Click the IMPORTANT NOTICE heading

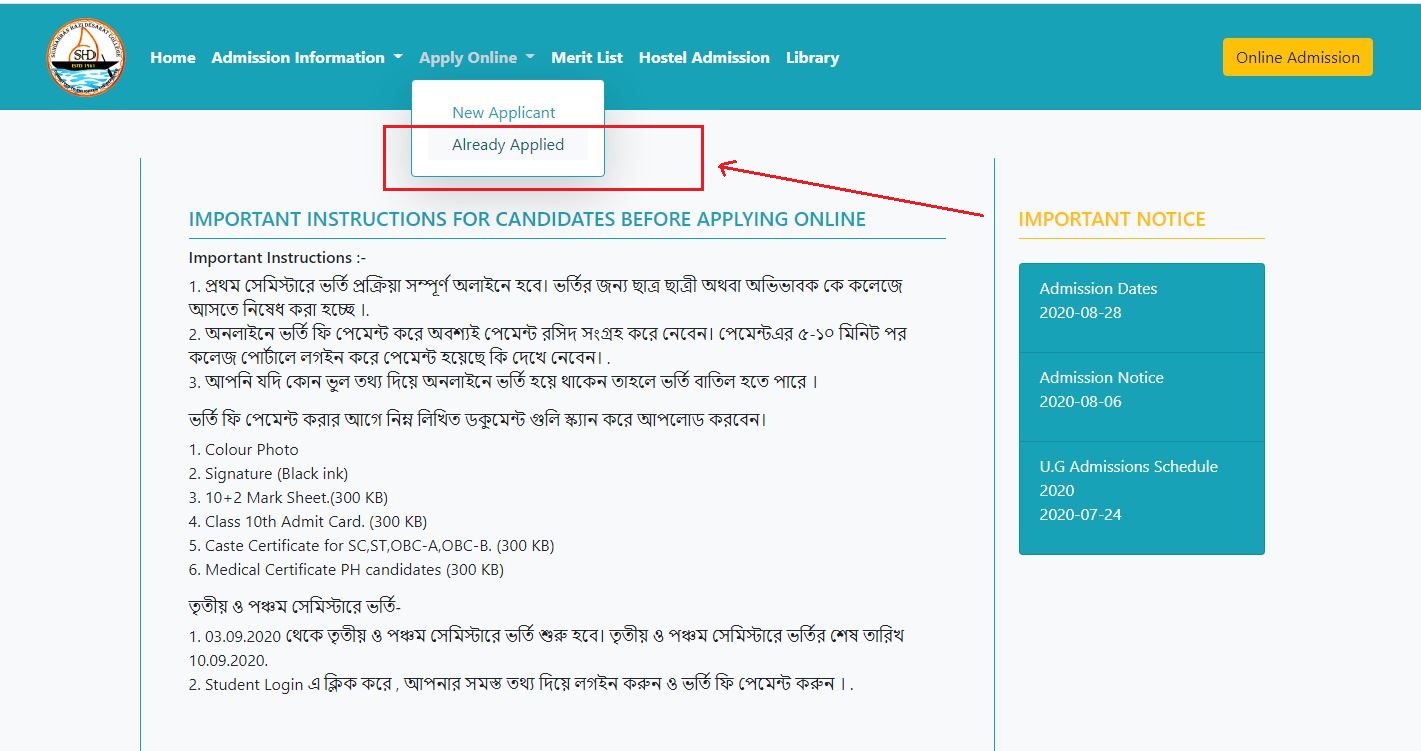pos(1111,220)
